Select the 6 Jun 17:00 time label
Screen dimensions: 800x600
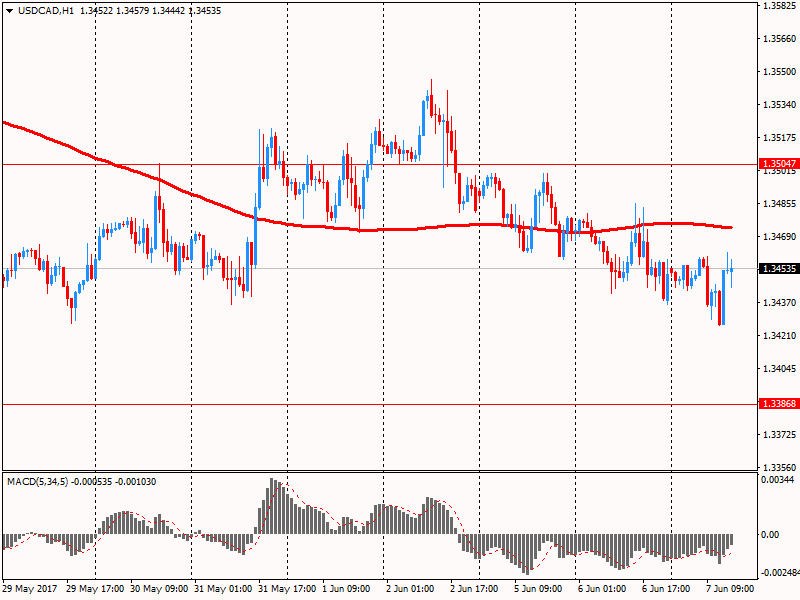click(666, 589)
